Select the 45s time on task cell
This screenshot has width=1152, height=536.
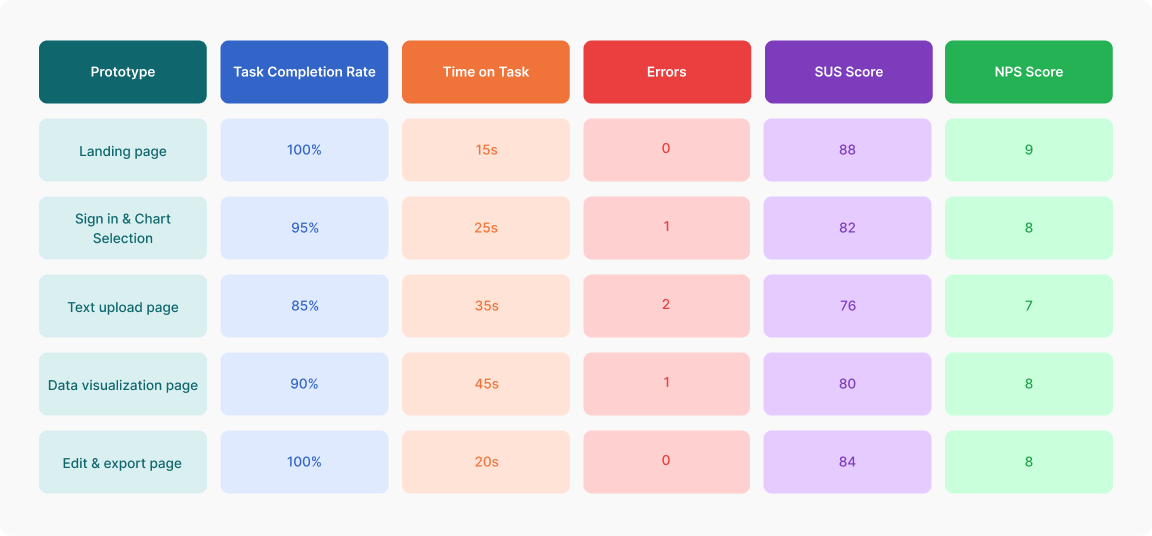486,384
